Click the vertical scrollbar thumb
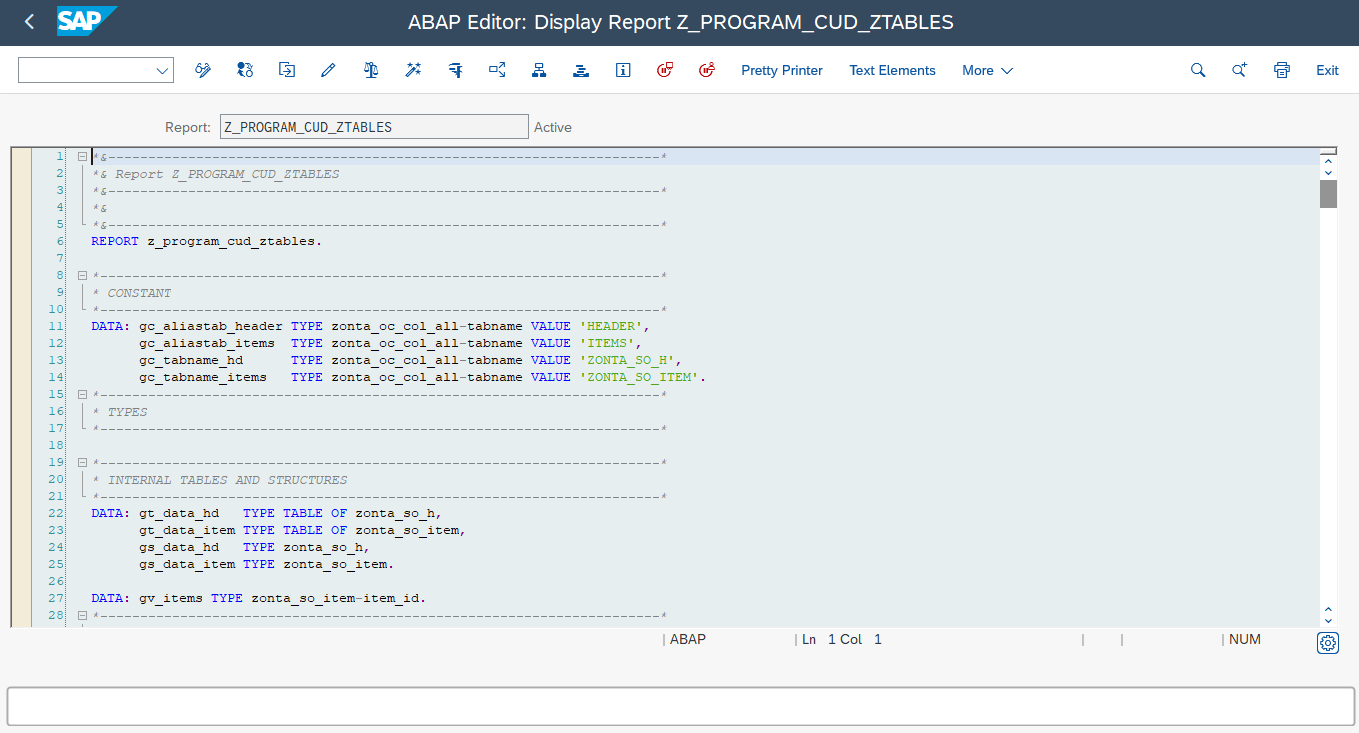Screen dimensions: 1359x733 click(1328, 193)
